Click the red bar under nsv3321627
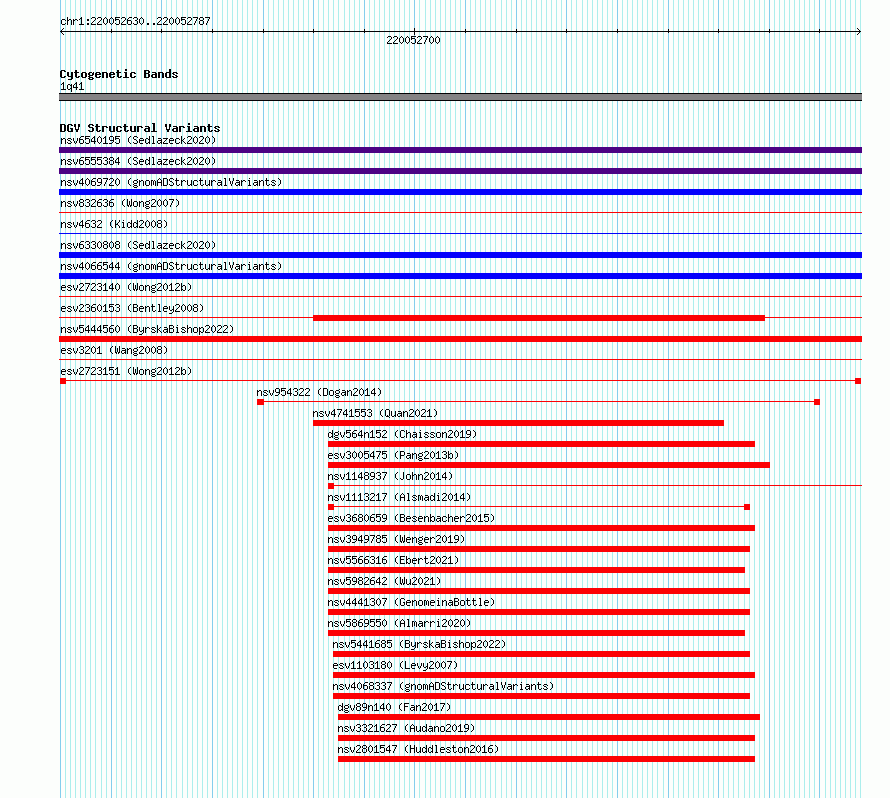This screenshot has height=798, width=890. (x=547, y=738)
